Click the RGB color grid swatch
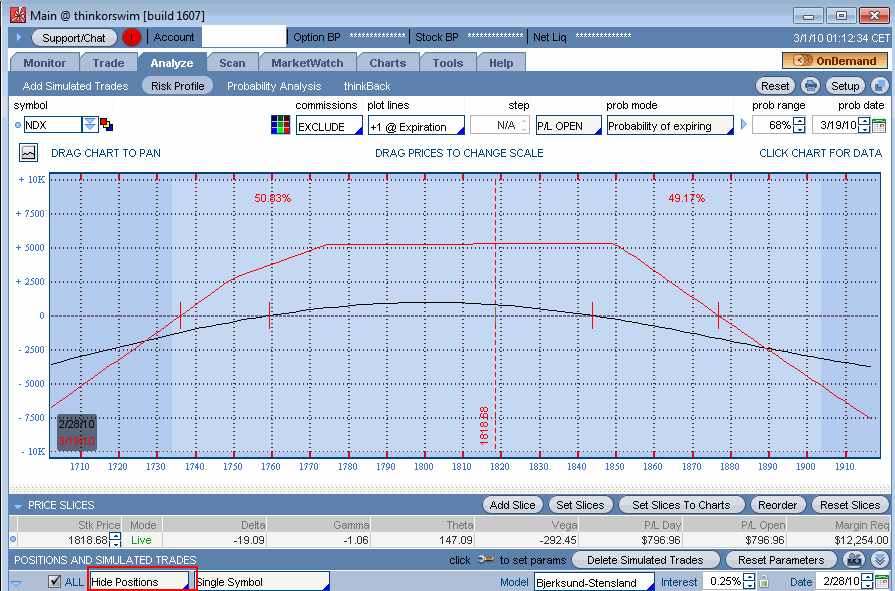 coord(281,126)
